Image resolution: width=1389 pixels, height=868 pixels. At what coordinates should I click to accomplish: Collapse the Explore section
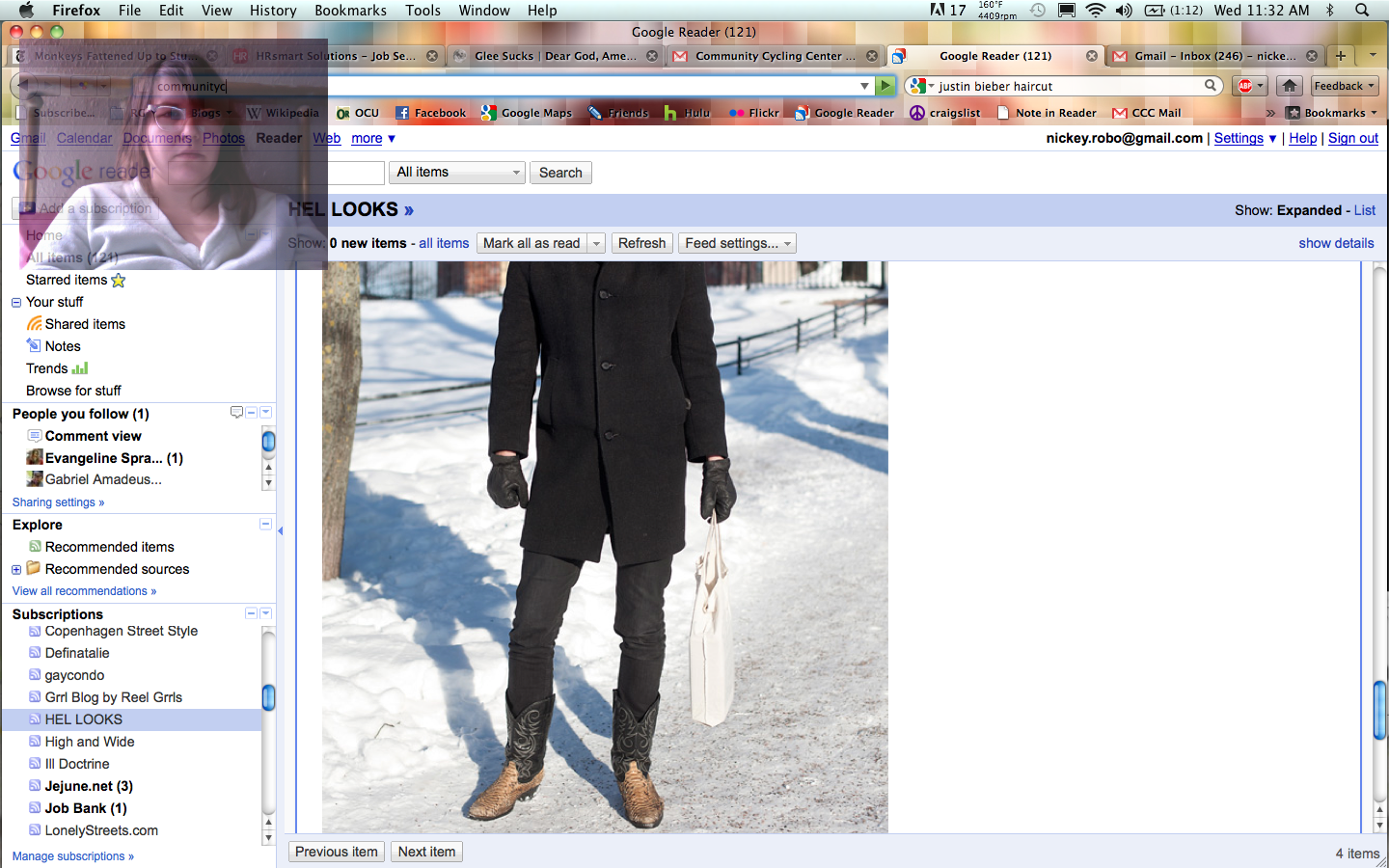click(x=265, y=525)
